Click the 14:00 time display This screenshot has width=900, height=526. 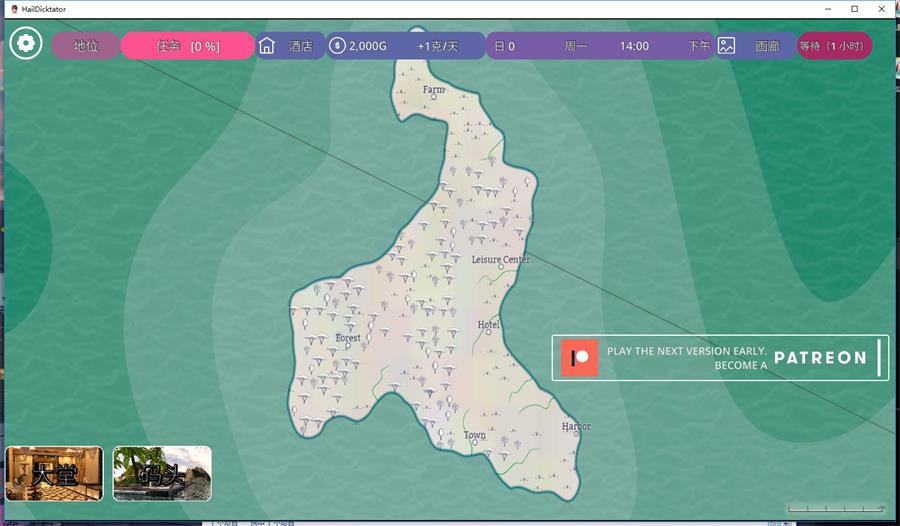634,46
